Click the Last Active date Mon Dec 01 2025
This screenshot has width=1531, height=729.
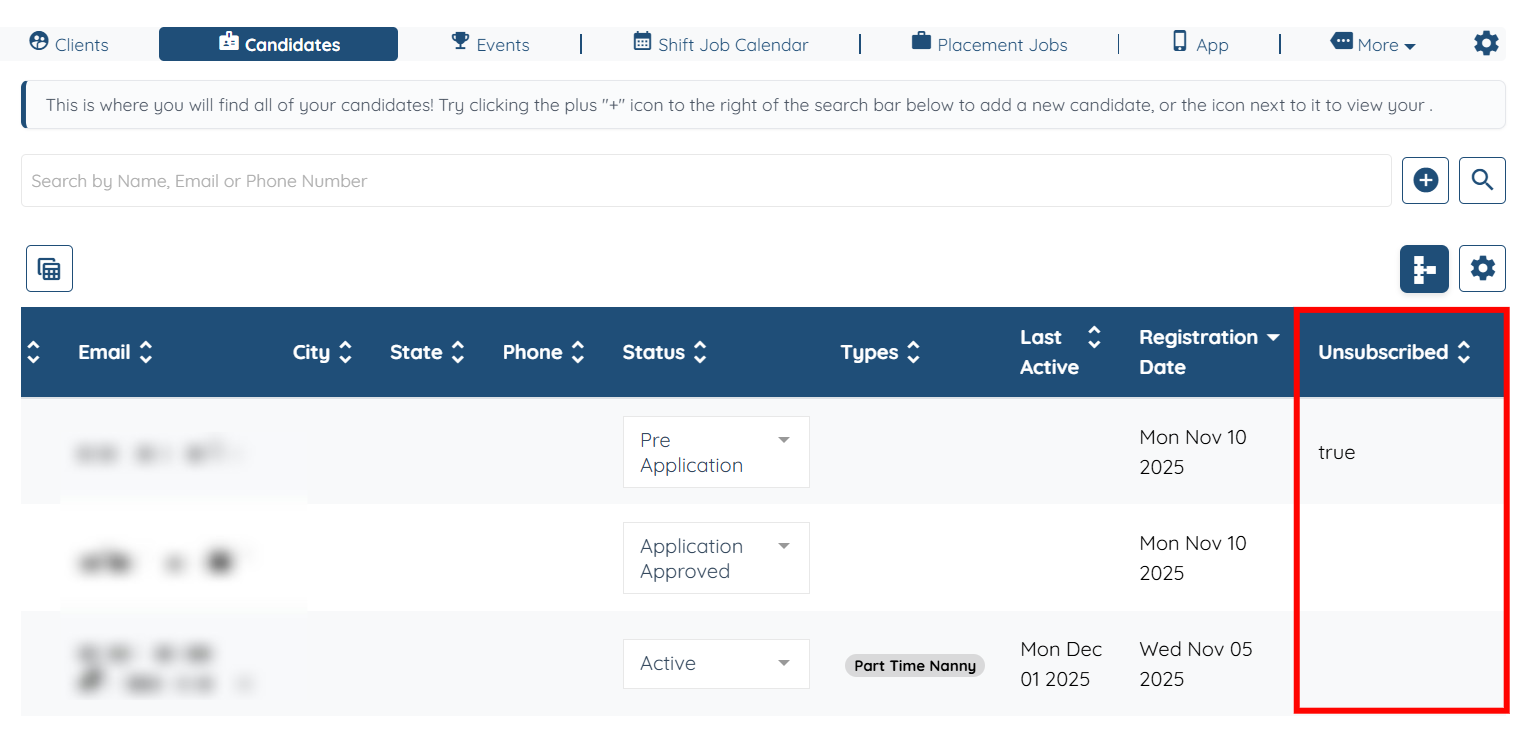click(x=1061, y=664)
